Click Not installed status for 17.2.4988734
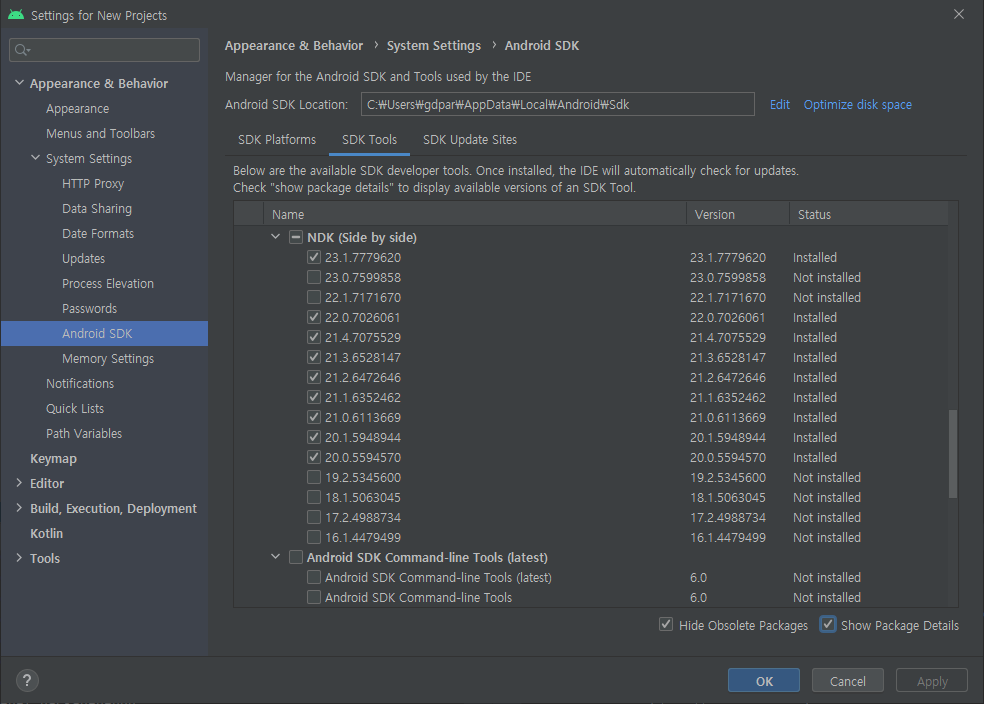The height and width of the screenshot is (704, 984). coord(826,518)
